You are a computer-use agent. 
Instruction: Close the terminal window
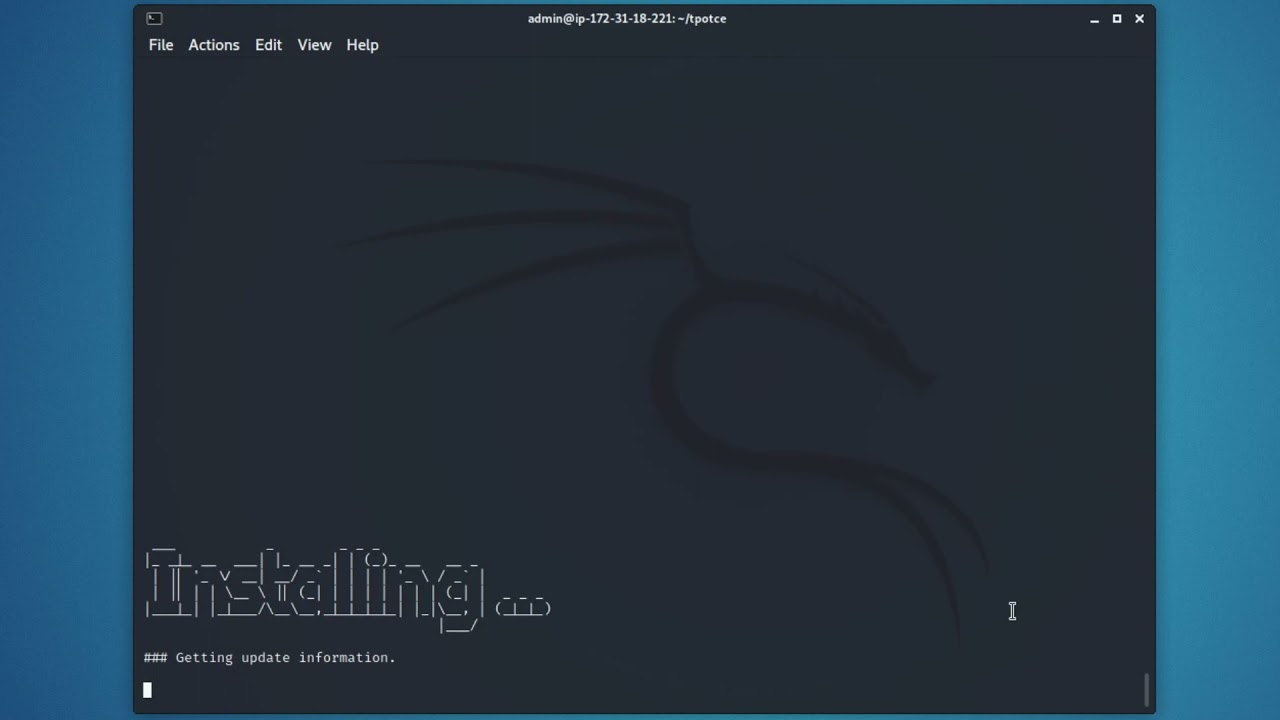pyautogui.click(x=1139, y=18)
